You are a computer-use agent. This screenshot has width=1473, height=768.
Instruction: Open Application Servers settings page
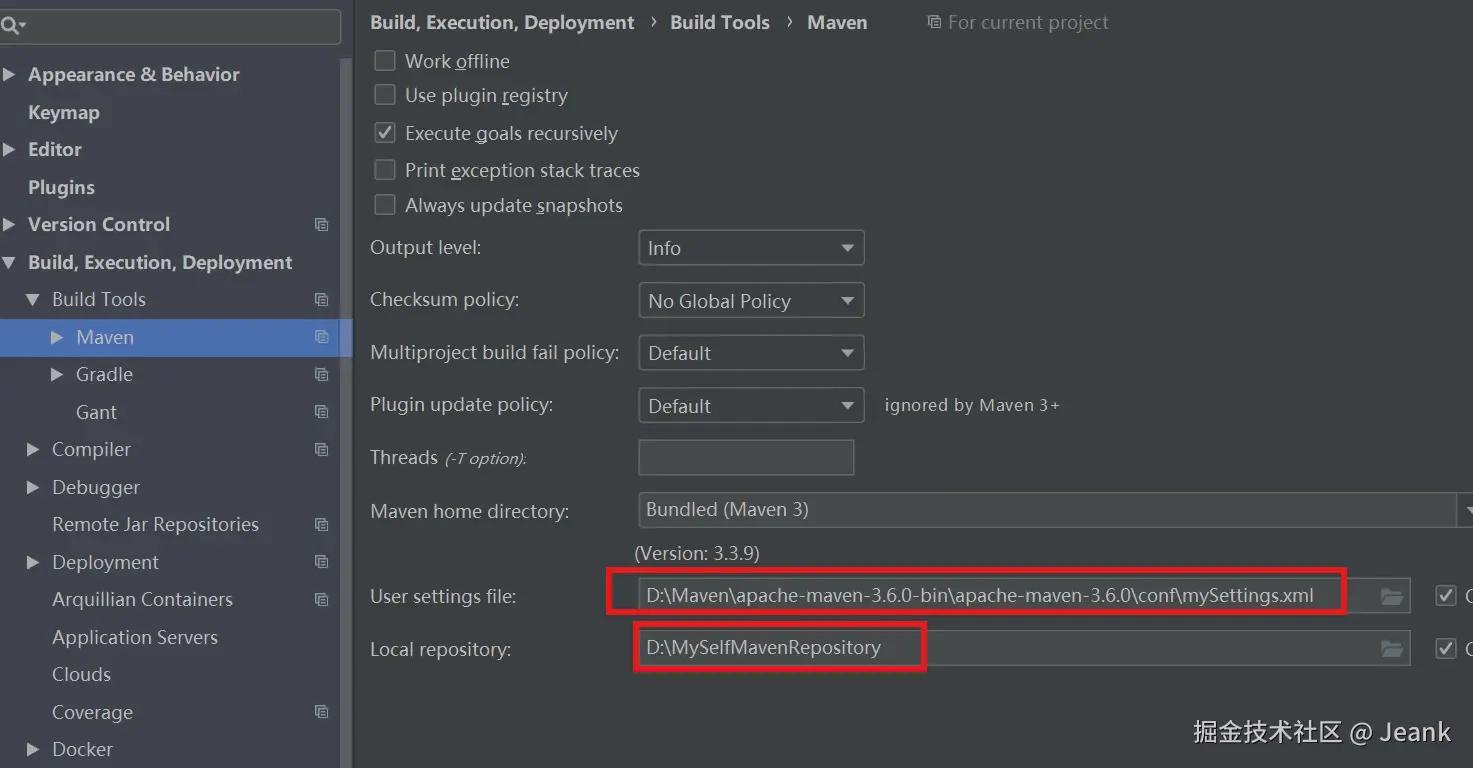coord(135,637)
